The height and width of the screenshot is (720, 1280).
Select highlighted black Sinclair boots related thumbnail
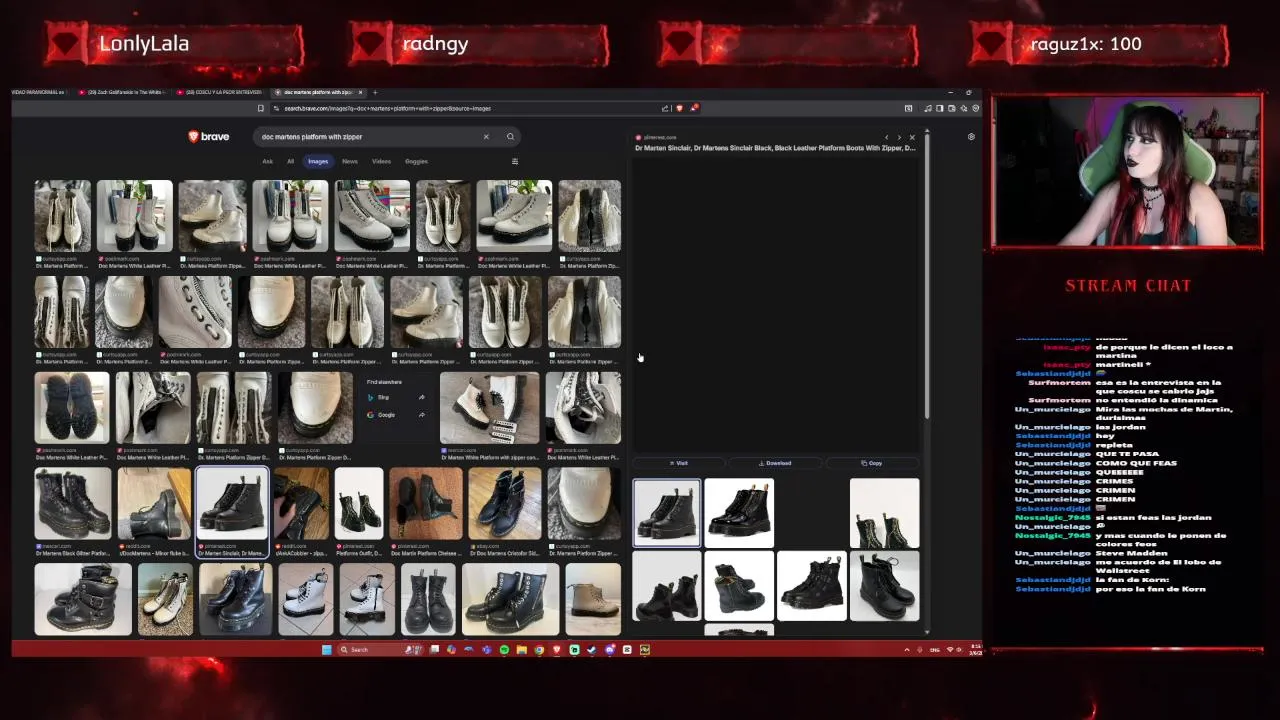tap(667, 513)
